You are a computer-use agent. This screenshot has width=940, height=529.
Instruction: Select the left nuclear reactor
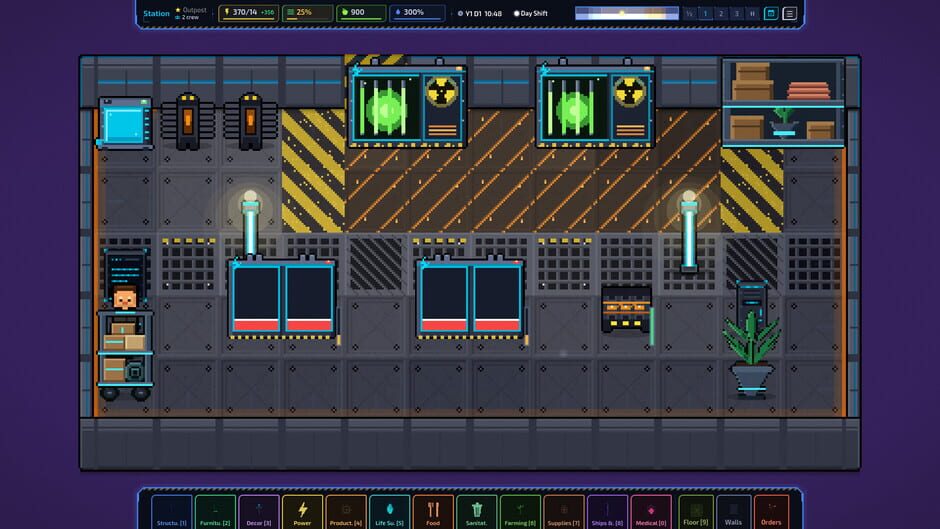click(x=408, y=105)
